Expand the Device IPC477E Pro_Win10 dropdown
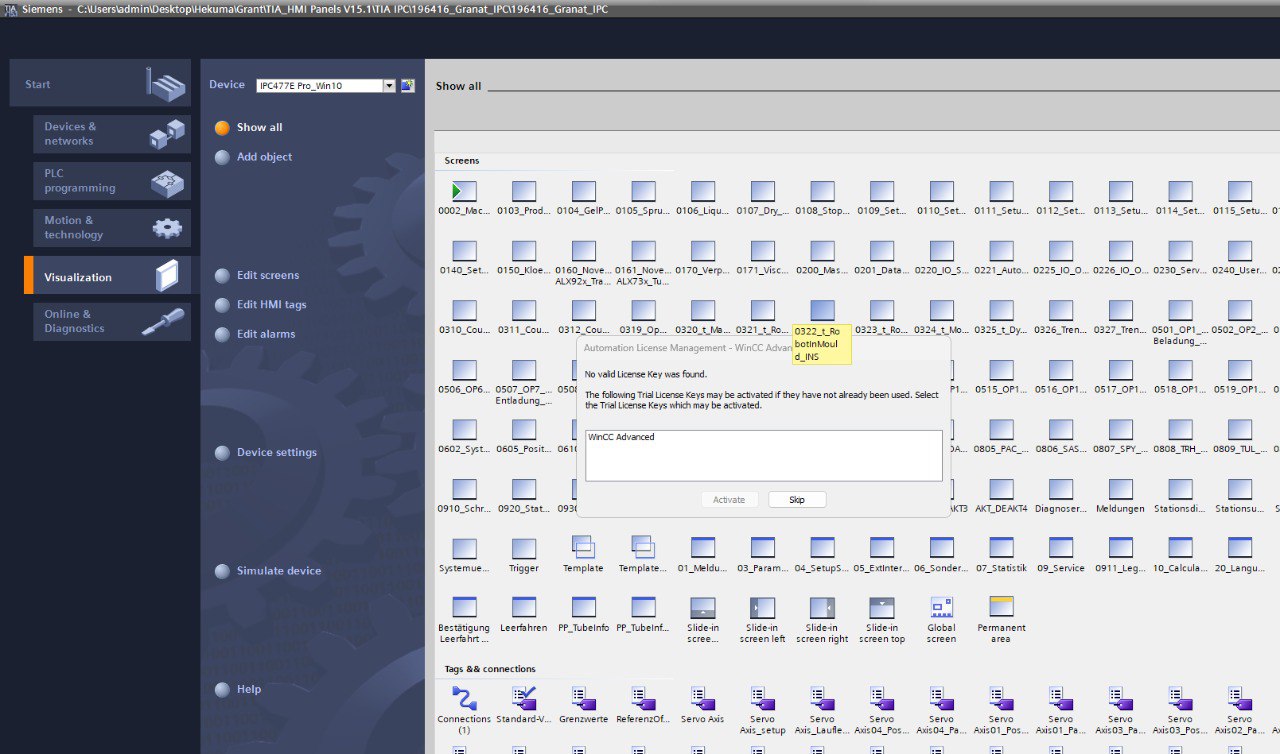 (390, 86)
